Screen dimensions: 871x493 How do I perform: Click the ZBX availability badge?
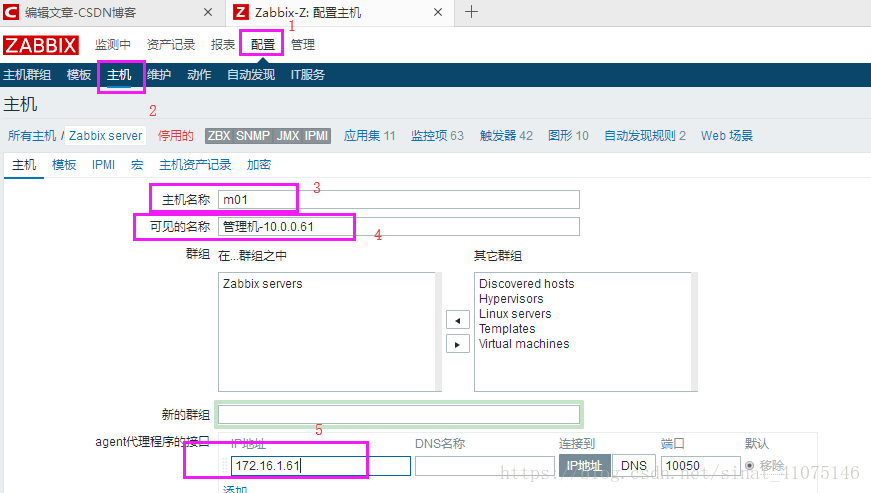[219, 135]
